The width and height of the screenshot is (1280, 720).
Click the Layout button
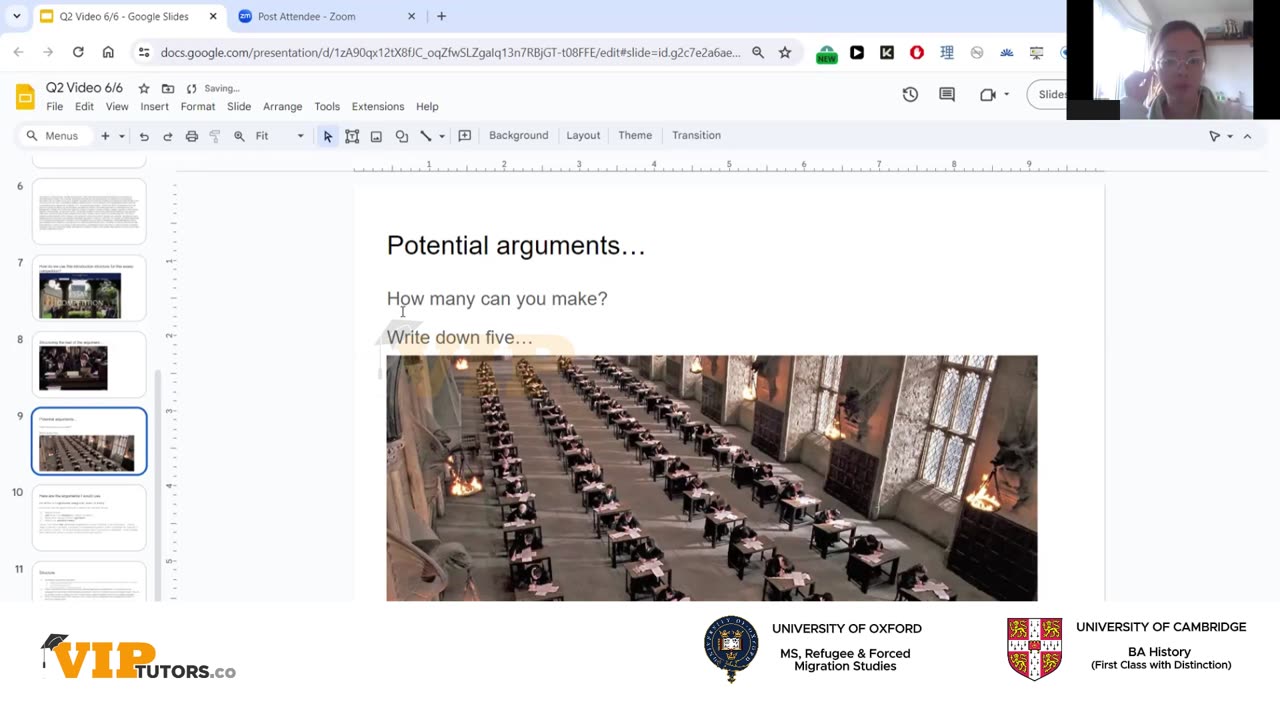[x=583, y=136]
